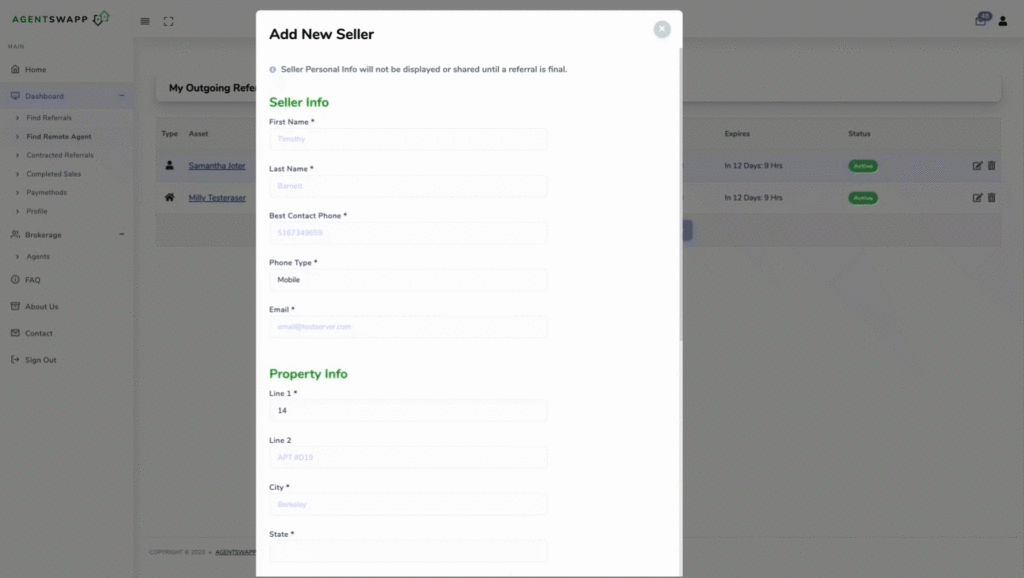Click the person icon in Samantha Joter row

pyautogui.click(x=169, y=165)
